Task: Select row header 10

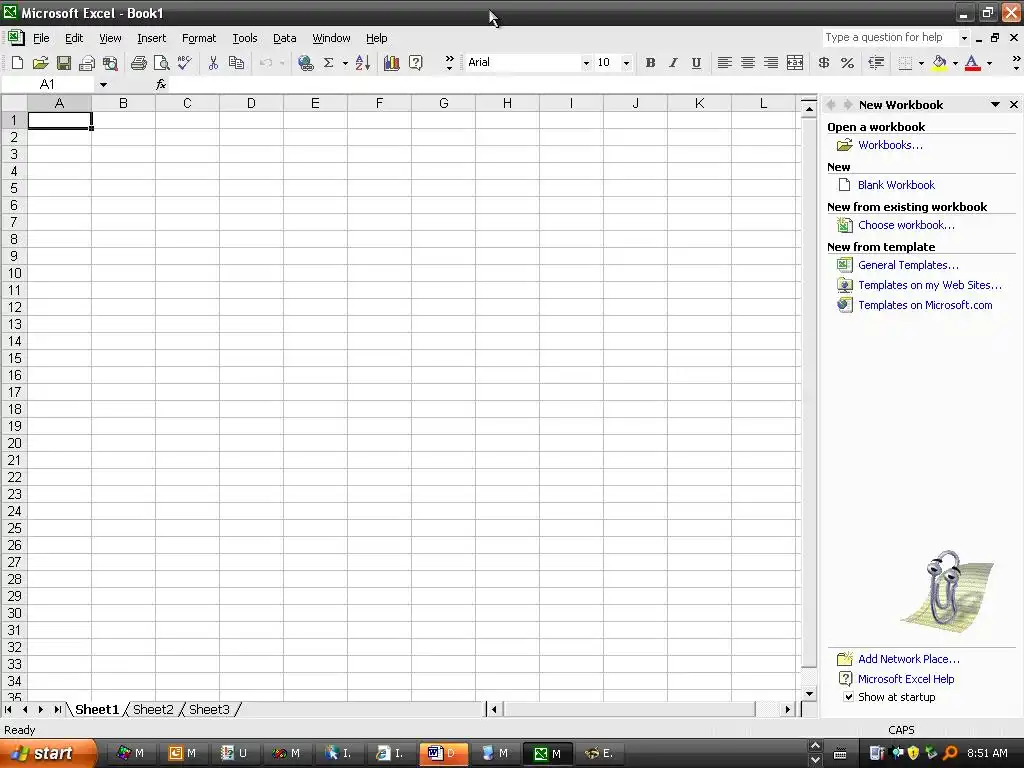Action: [x=14, y=273]
